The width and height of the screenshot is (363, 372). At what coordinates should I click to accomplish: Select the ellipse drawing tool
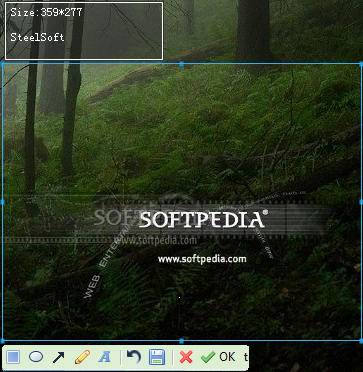point(36,357)
